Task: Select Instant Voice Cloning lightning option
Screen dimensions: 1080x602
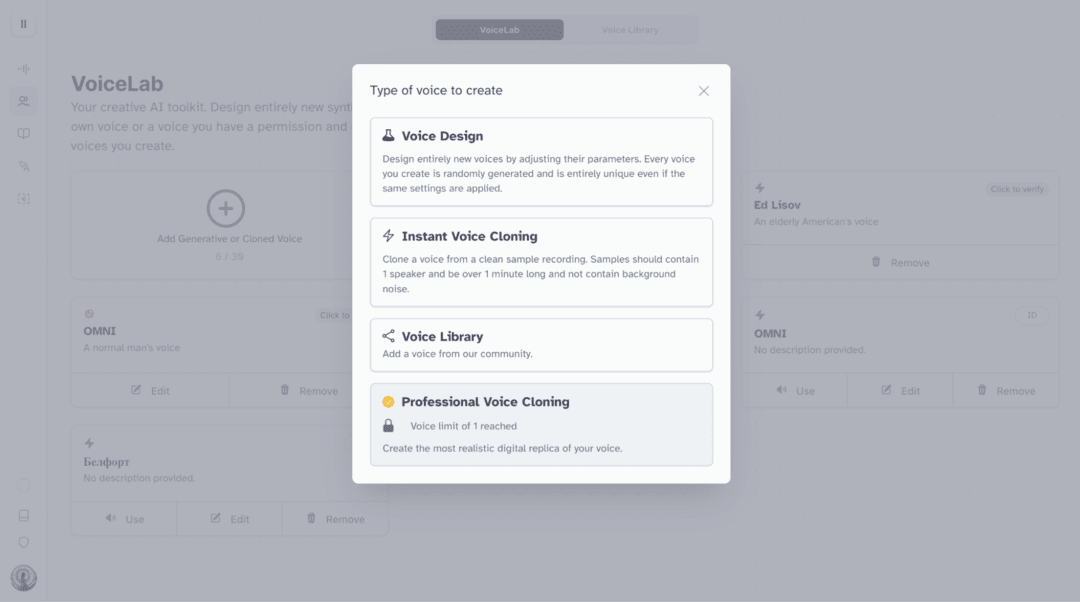Action: 389,236
